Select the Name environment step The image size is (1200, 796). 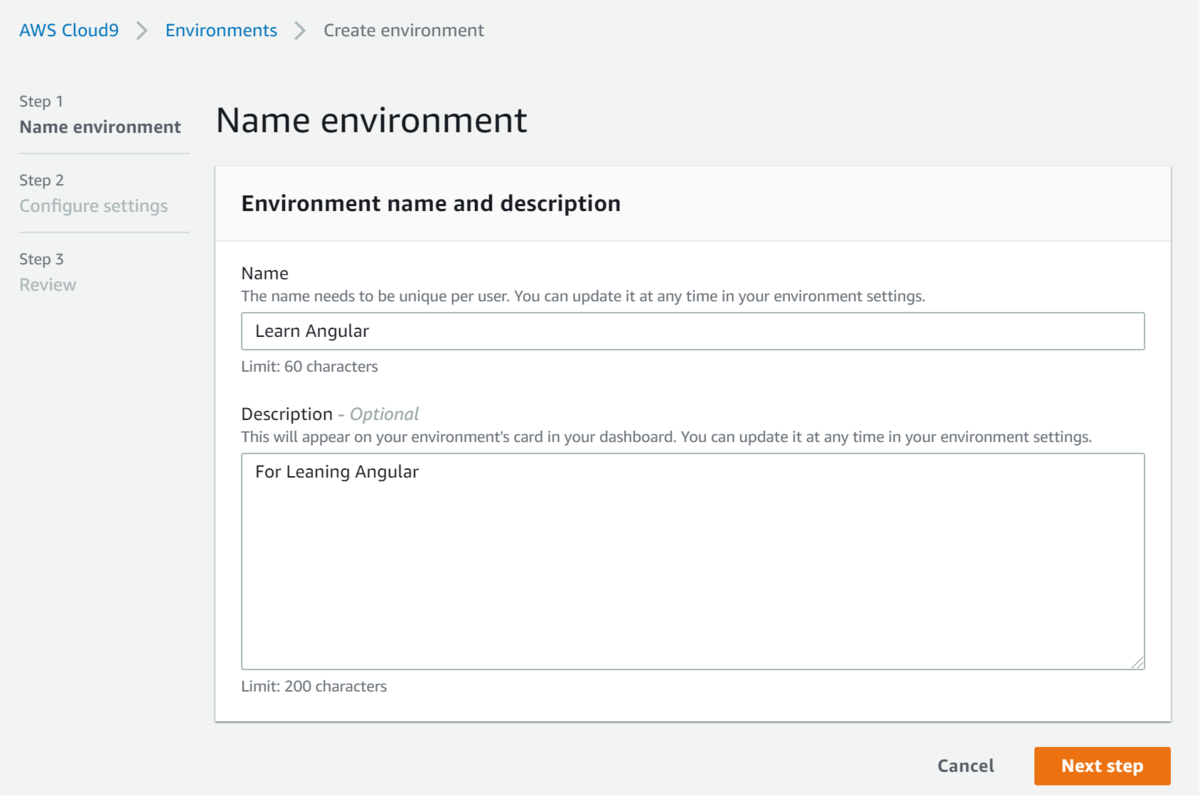(100, 127)
